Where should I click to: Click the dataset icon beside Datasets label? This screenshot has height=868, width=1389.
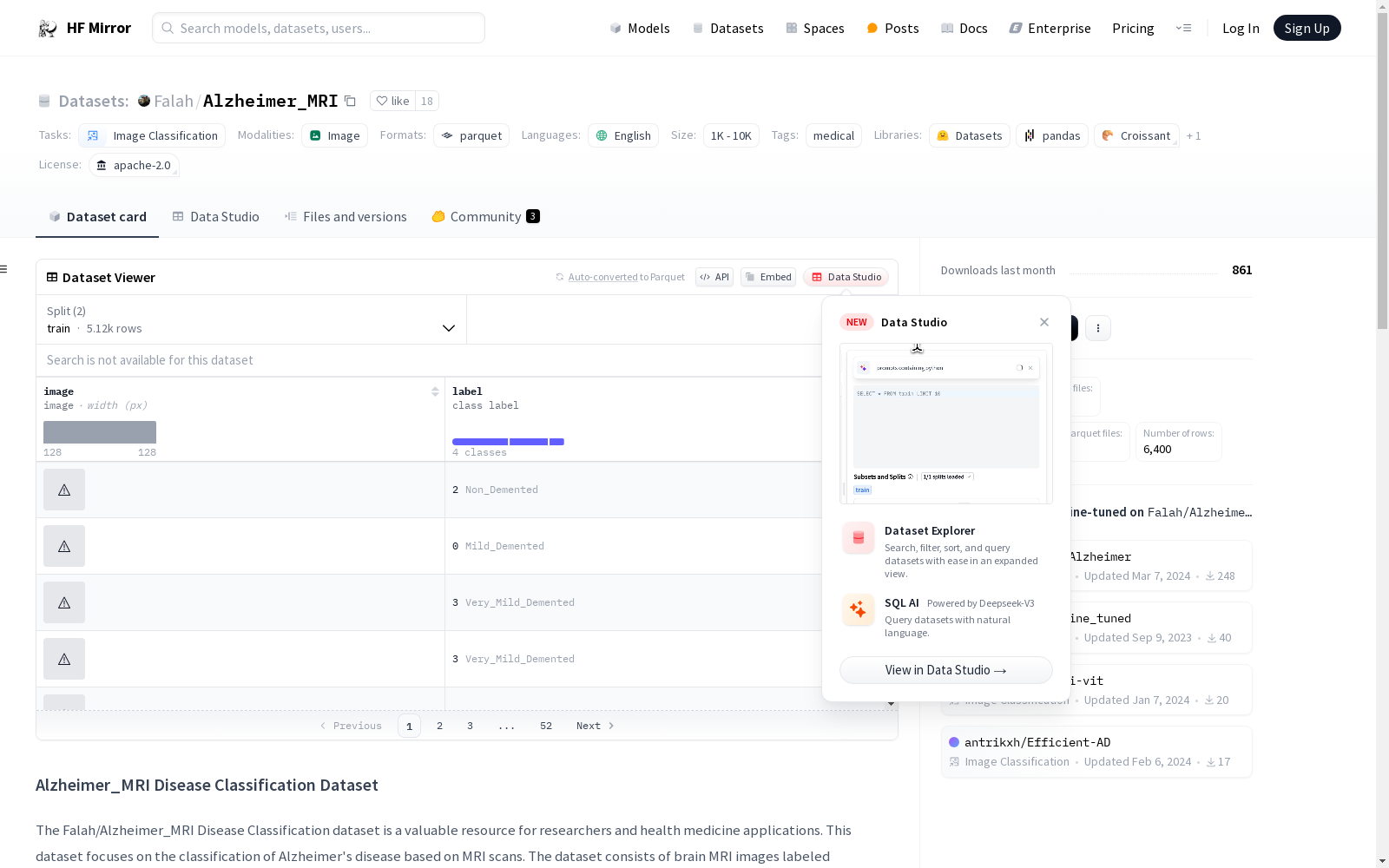[44, 101]
